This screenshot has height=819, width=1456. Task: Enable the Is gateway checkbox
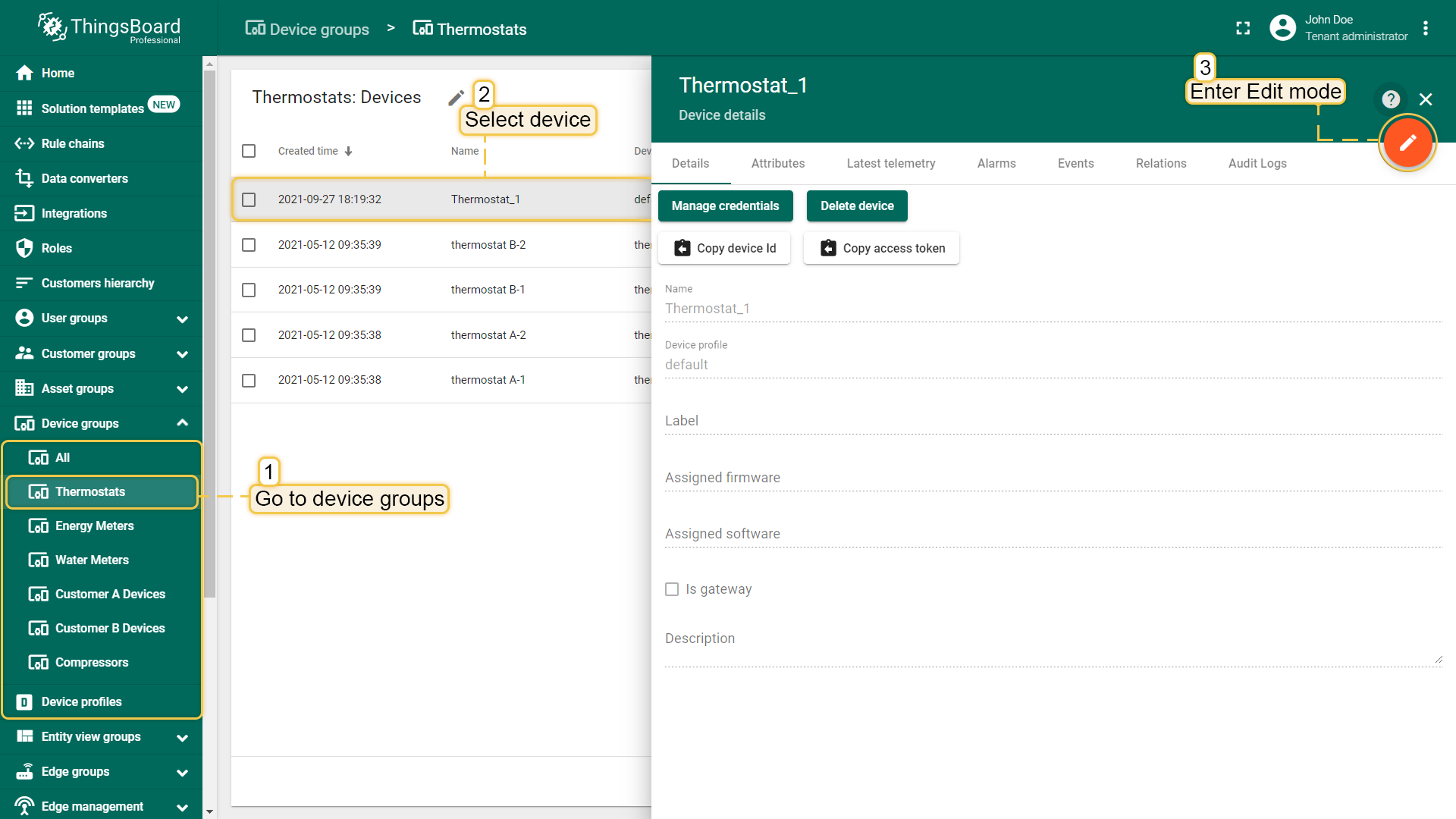click(672, 589)
